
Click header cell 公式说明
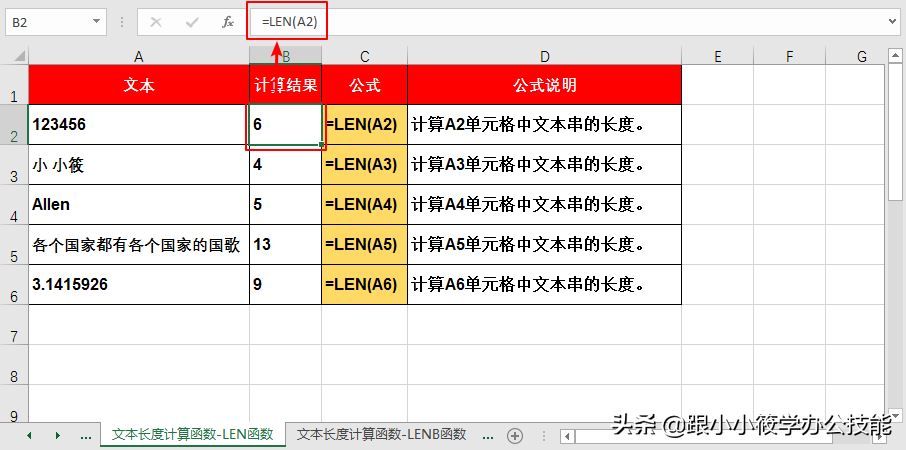click(544, 85)
